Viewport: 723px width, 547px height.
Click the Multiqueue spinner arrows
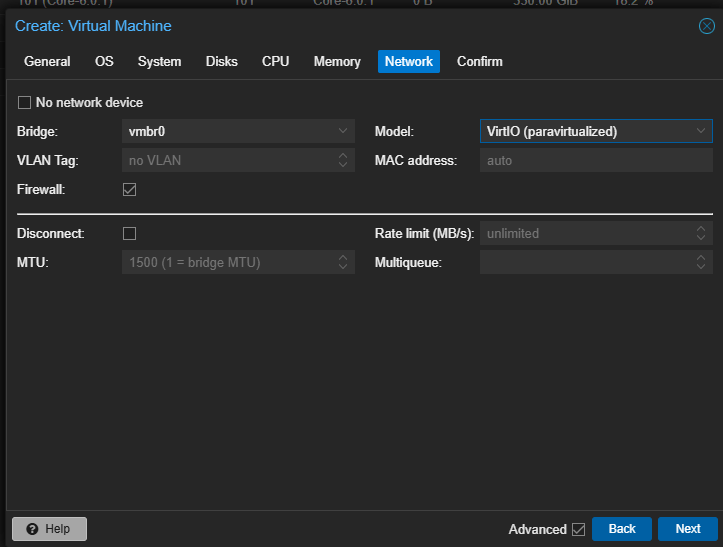click(701, 262)
